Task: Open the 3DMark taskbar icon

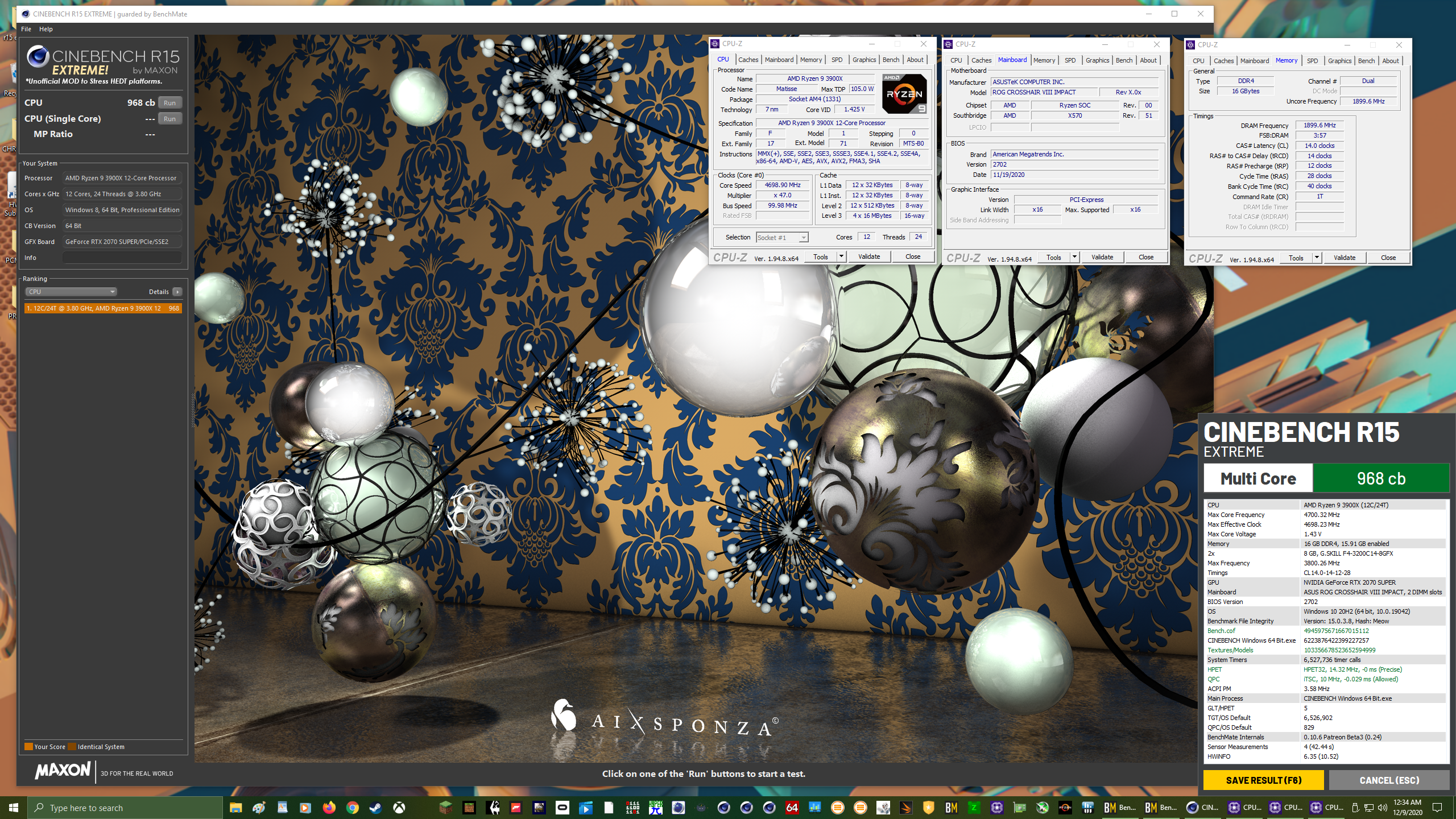Action: 906,808
